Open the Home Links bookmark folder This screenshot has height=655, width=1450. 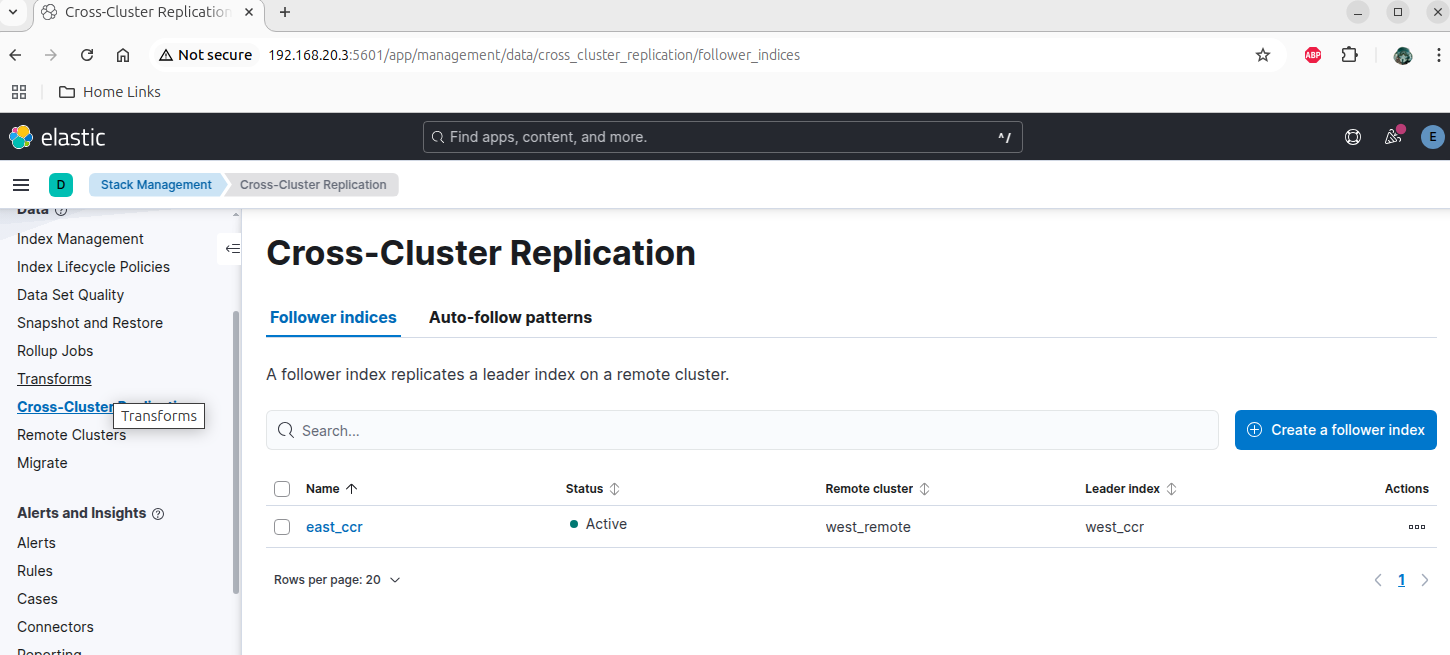[110, 92]
